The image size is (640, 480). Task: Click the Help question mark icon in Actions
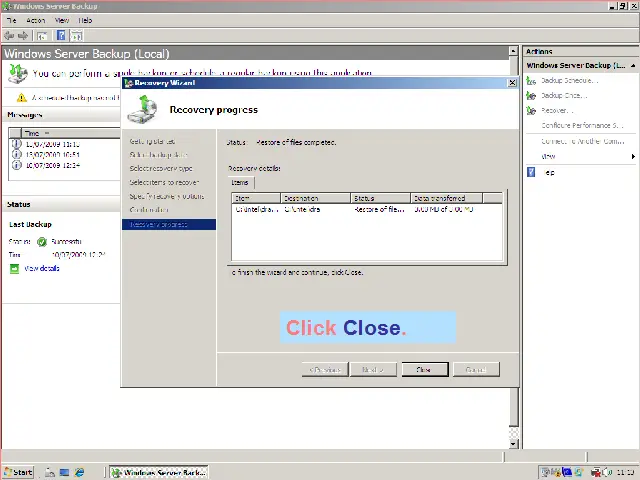tap(531, 172)
